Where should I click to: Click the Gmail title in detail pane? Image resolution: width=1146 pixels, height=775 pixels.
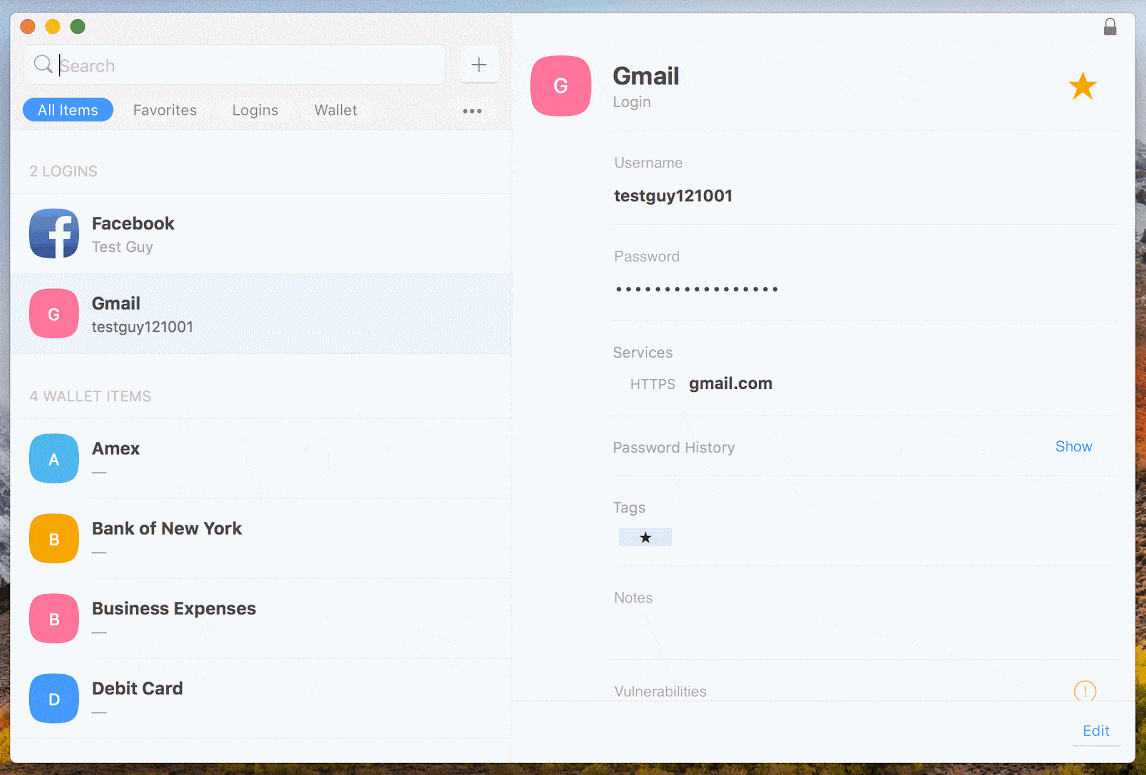(x=646, y=75)
